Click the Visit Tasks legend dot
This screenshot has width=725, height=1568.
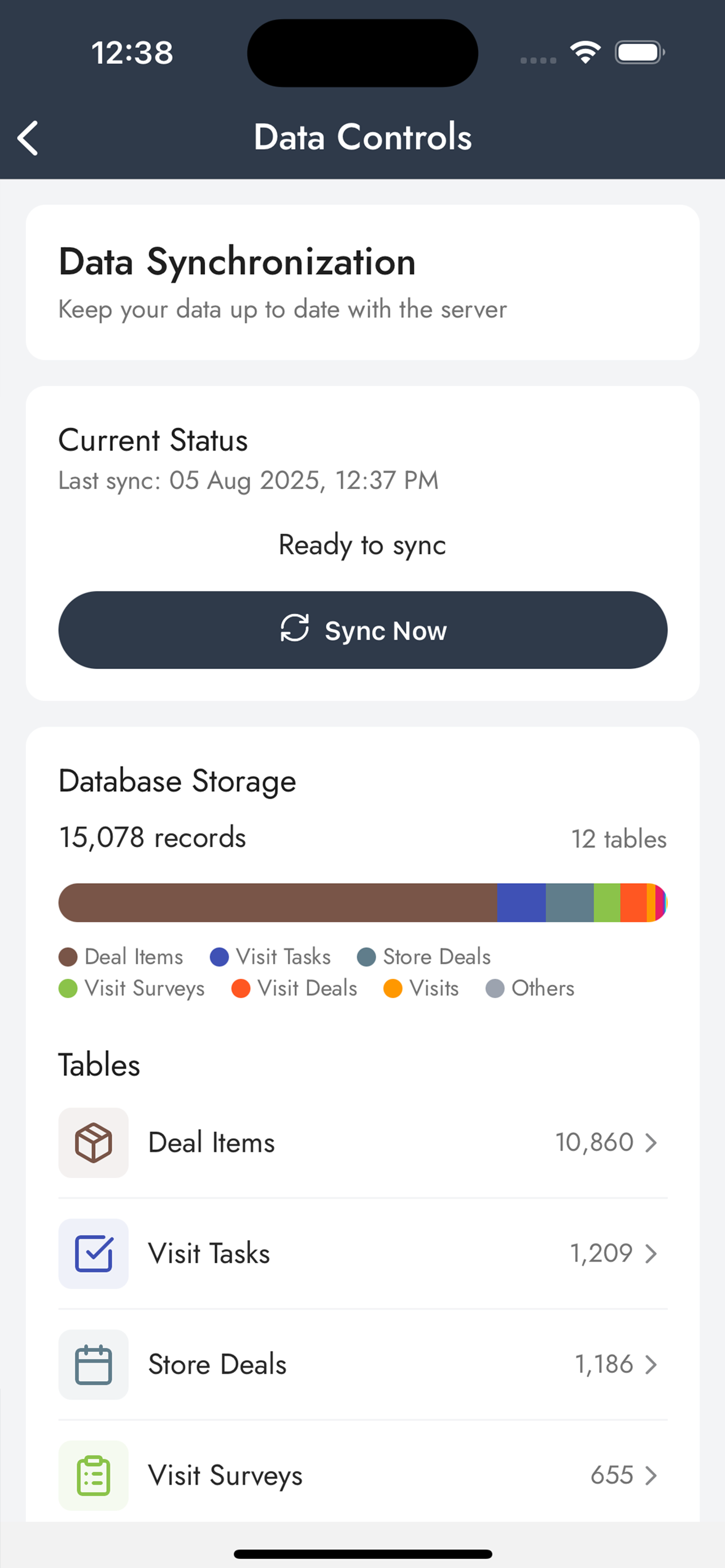point(219,957)
